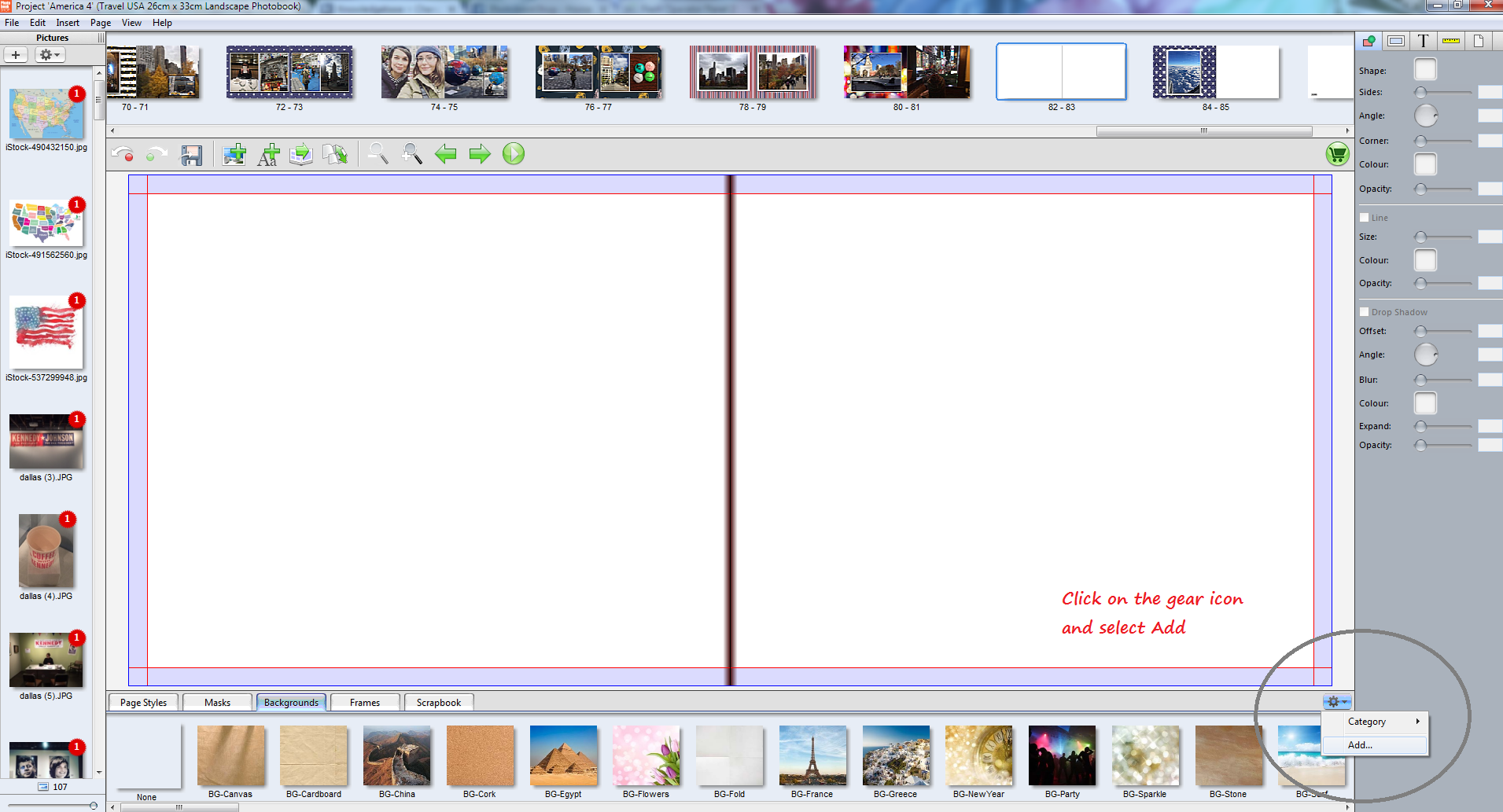
Task: Click the plus button in Pictures panel
Action: point(16,55)
